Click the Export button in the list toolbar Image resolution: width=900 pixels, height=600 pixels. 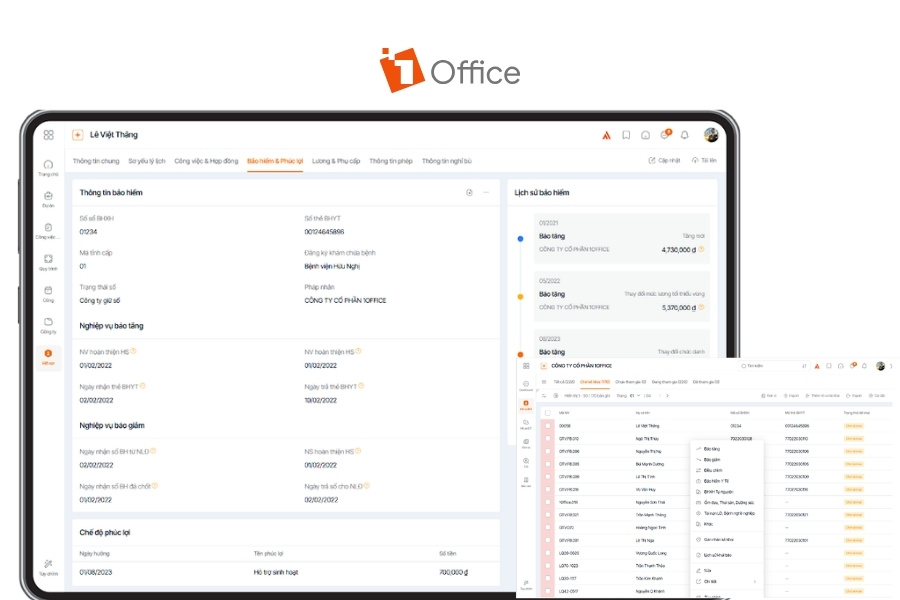(x=854, y=396)
